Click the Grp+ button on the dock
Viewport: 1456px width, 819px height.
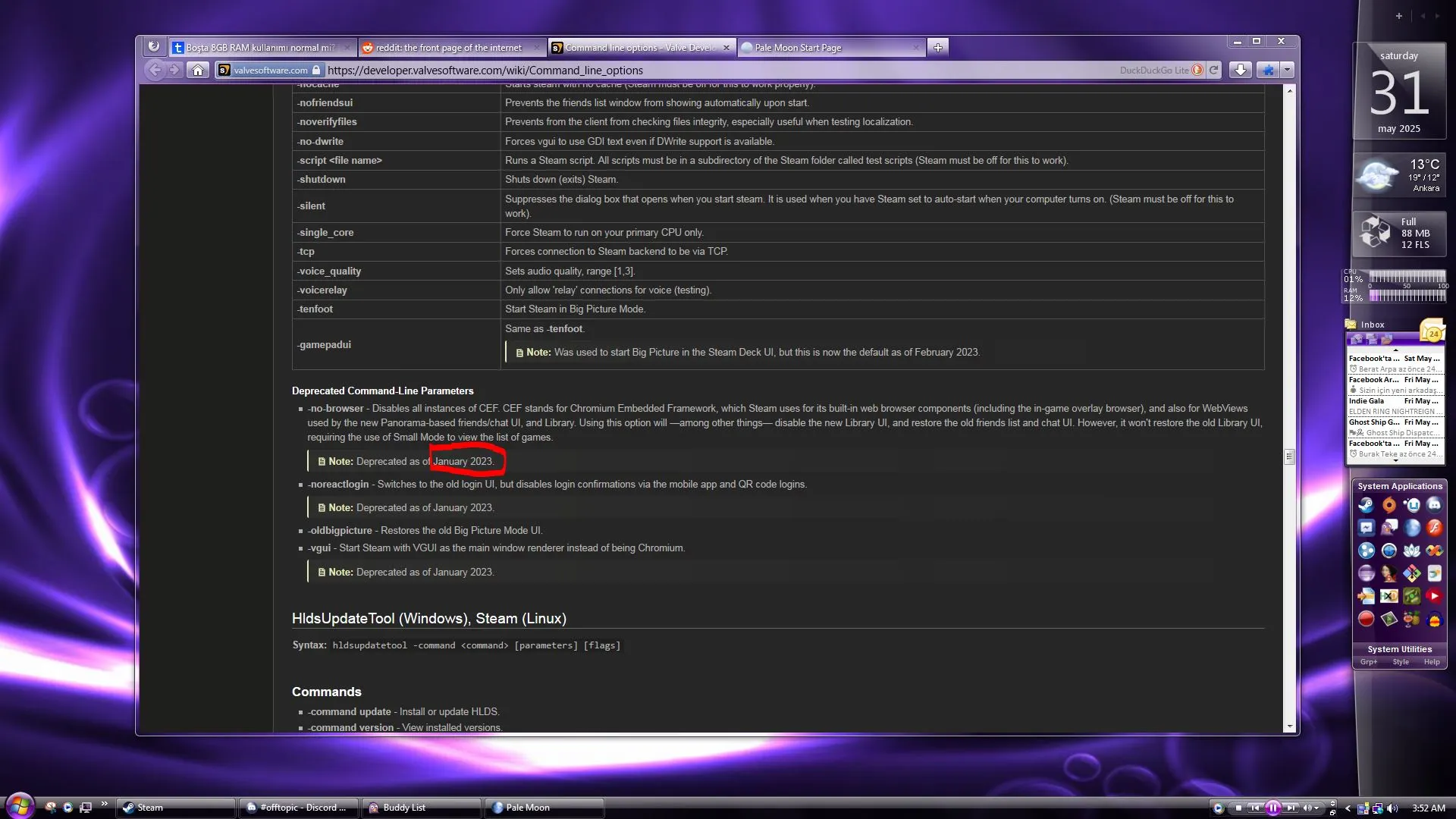click(1369, 662)
